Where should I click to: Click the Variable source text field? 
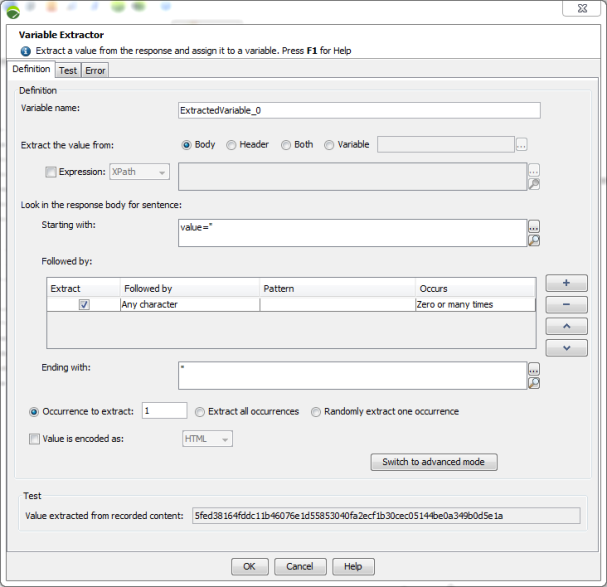446,144
